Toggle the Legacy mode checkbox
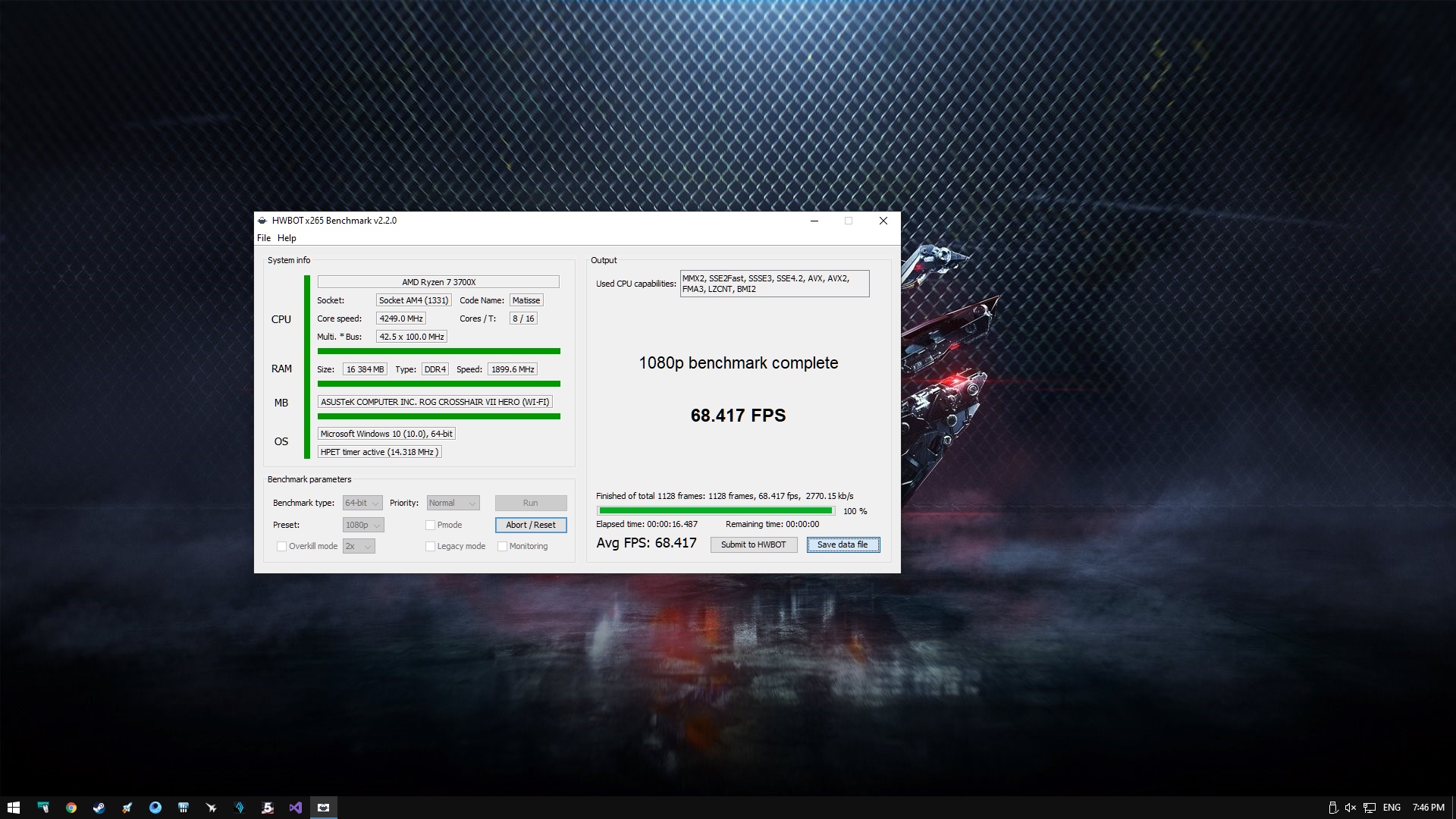 (431, 546)
